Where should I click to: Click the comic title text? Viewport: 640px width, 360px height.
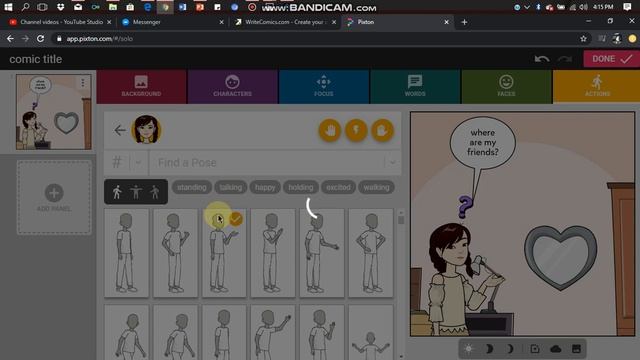(x=36, y=59)
